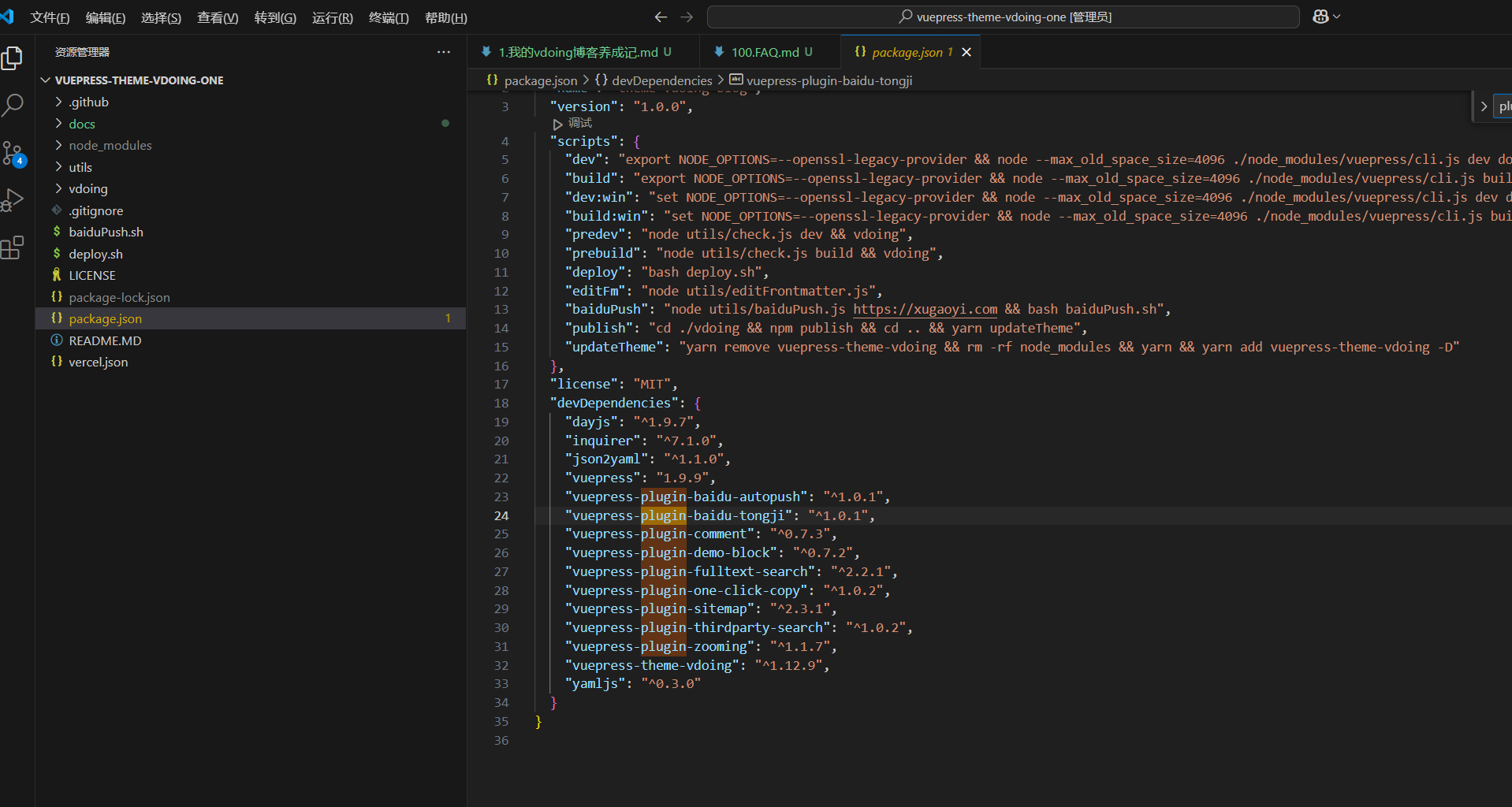Open the 帮助(H) menu

445,17
